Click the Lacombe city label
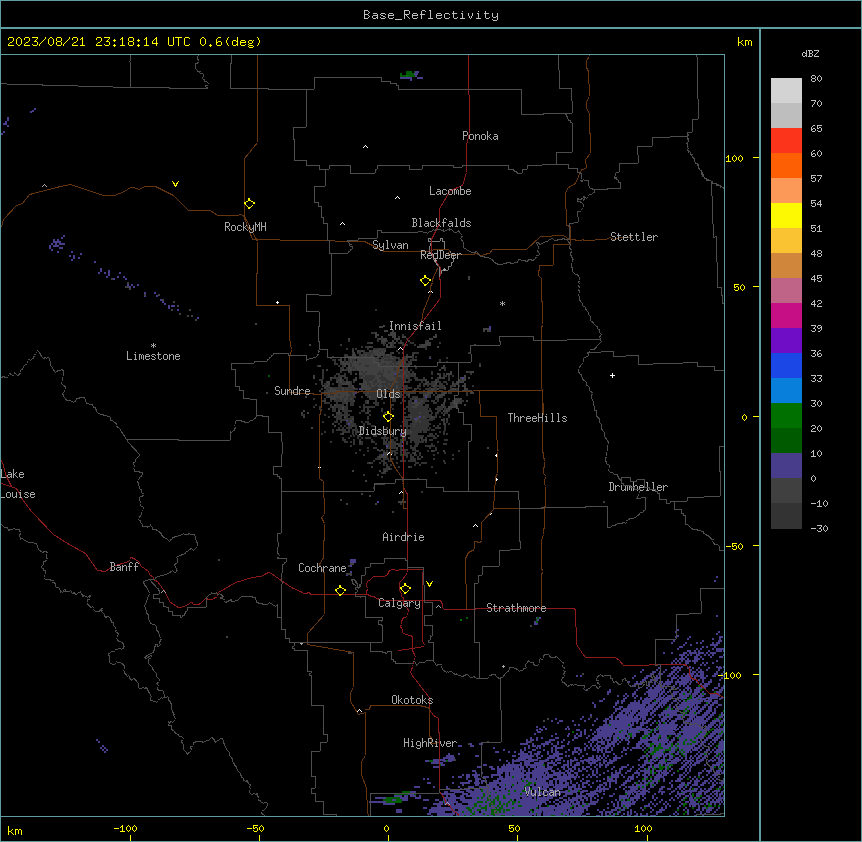Screen dimensions: 862x842 (x=450, y=191)
